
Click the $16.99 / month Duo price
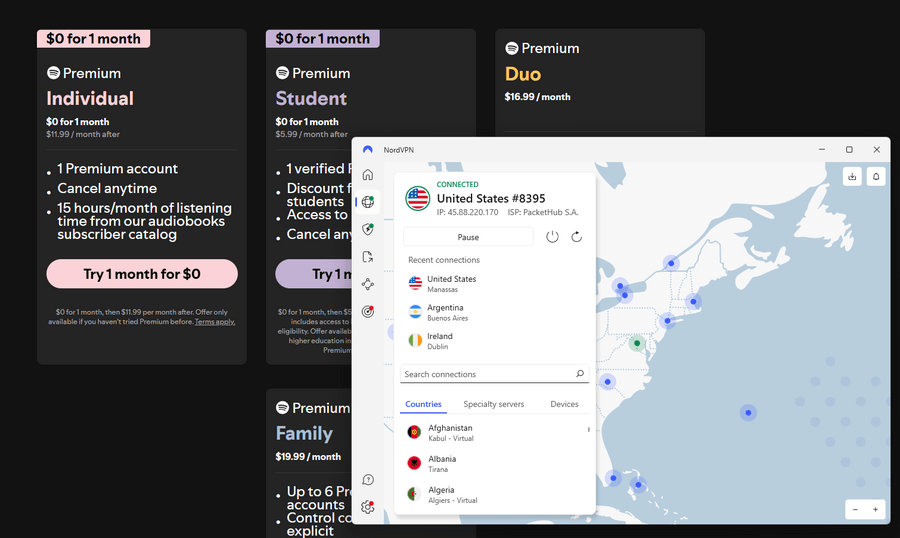click(x=537, y=96)
